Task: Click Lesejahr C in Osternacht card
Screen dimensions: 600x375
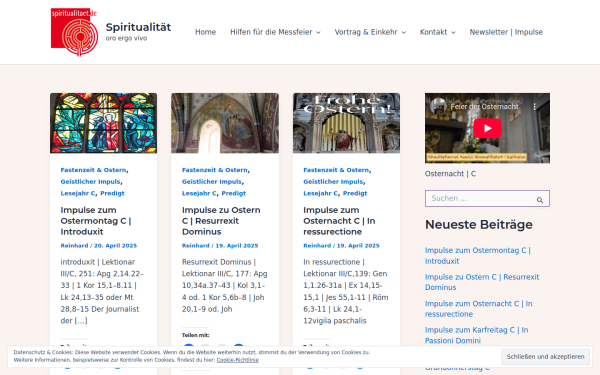Action: 320,193
